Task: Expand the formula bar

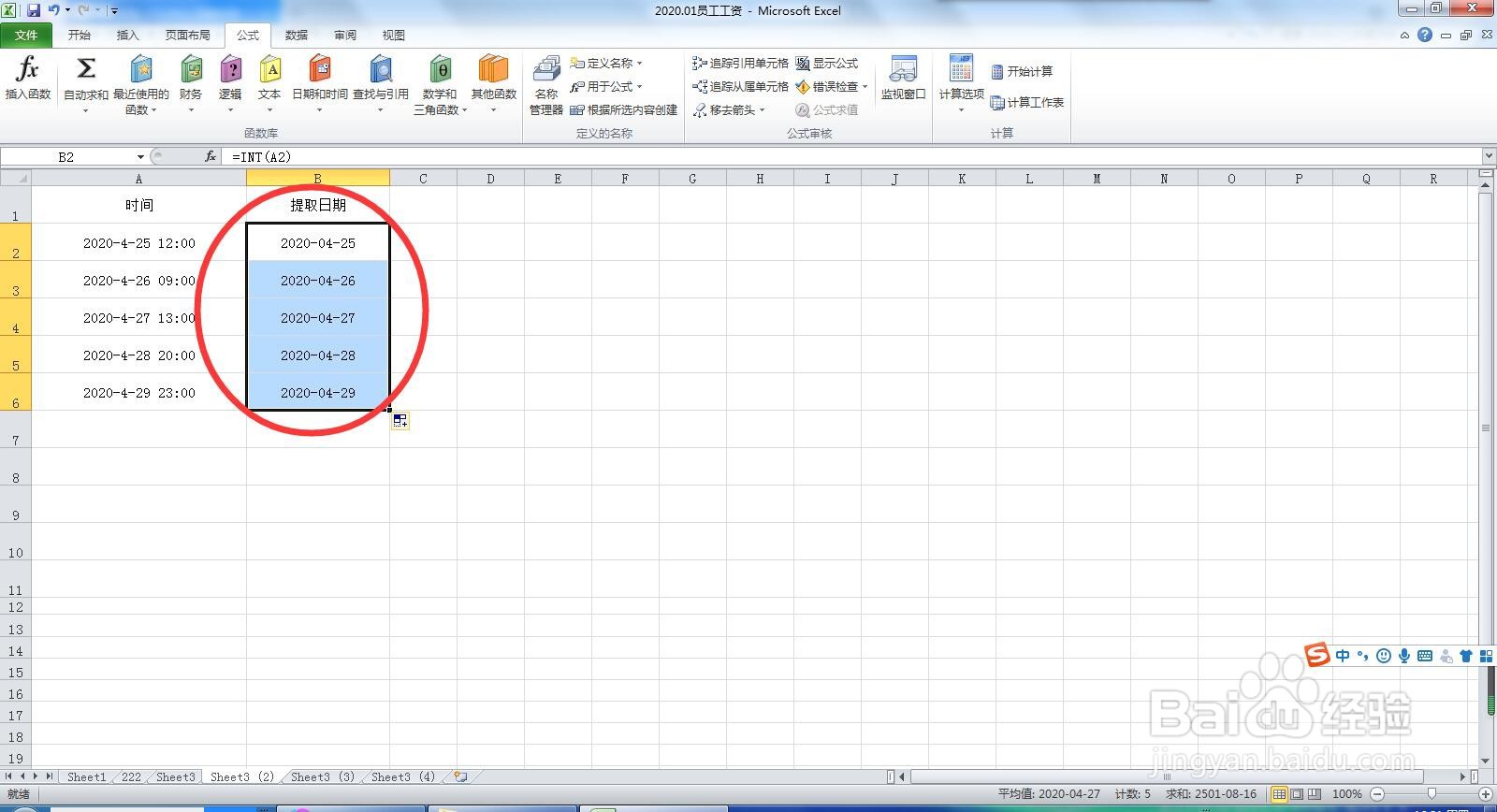Action: (x=1489, y=156)
